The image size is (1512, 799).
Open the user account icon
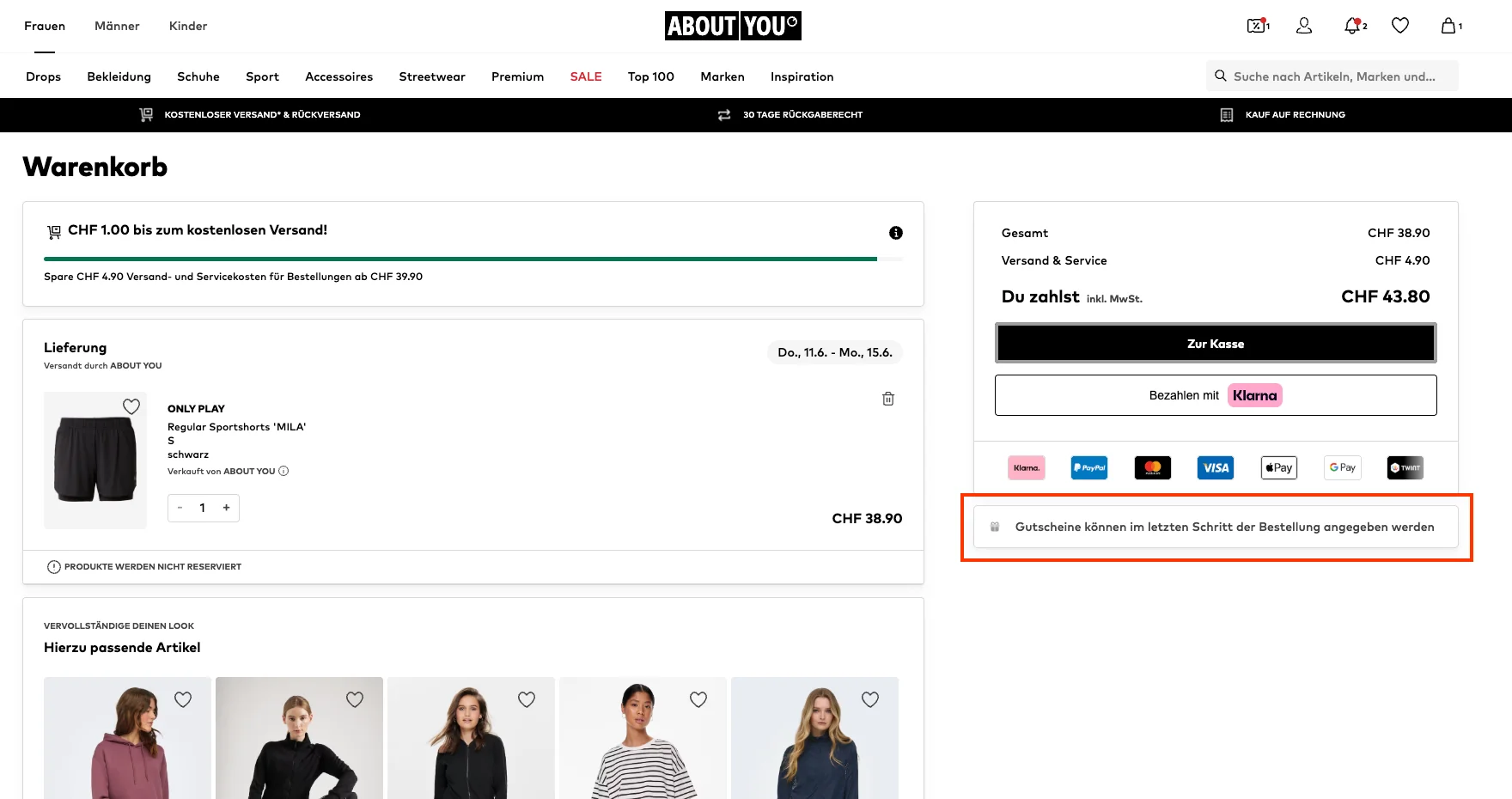click(x=1304, y=26)
